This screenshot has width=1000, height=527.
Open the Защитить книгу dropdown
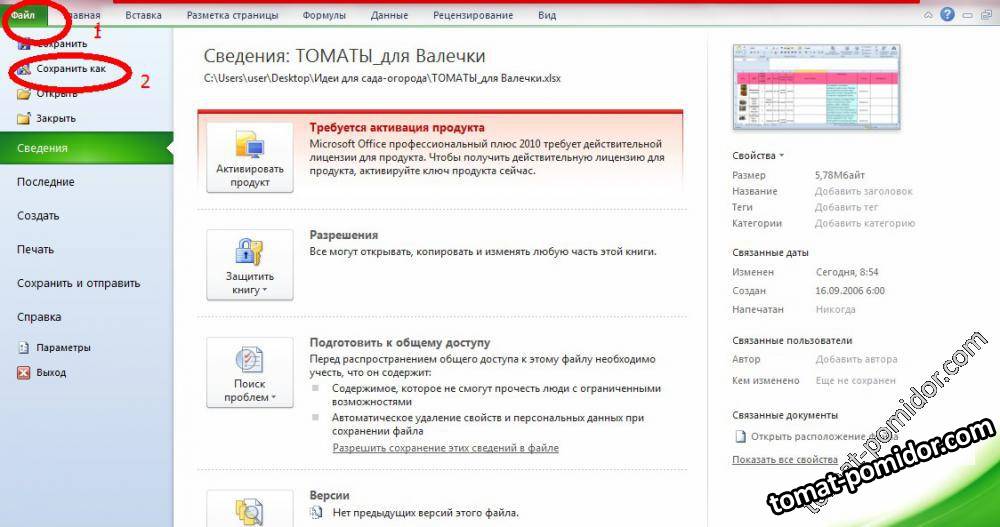(249, 265)
